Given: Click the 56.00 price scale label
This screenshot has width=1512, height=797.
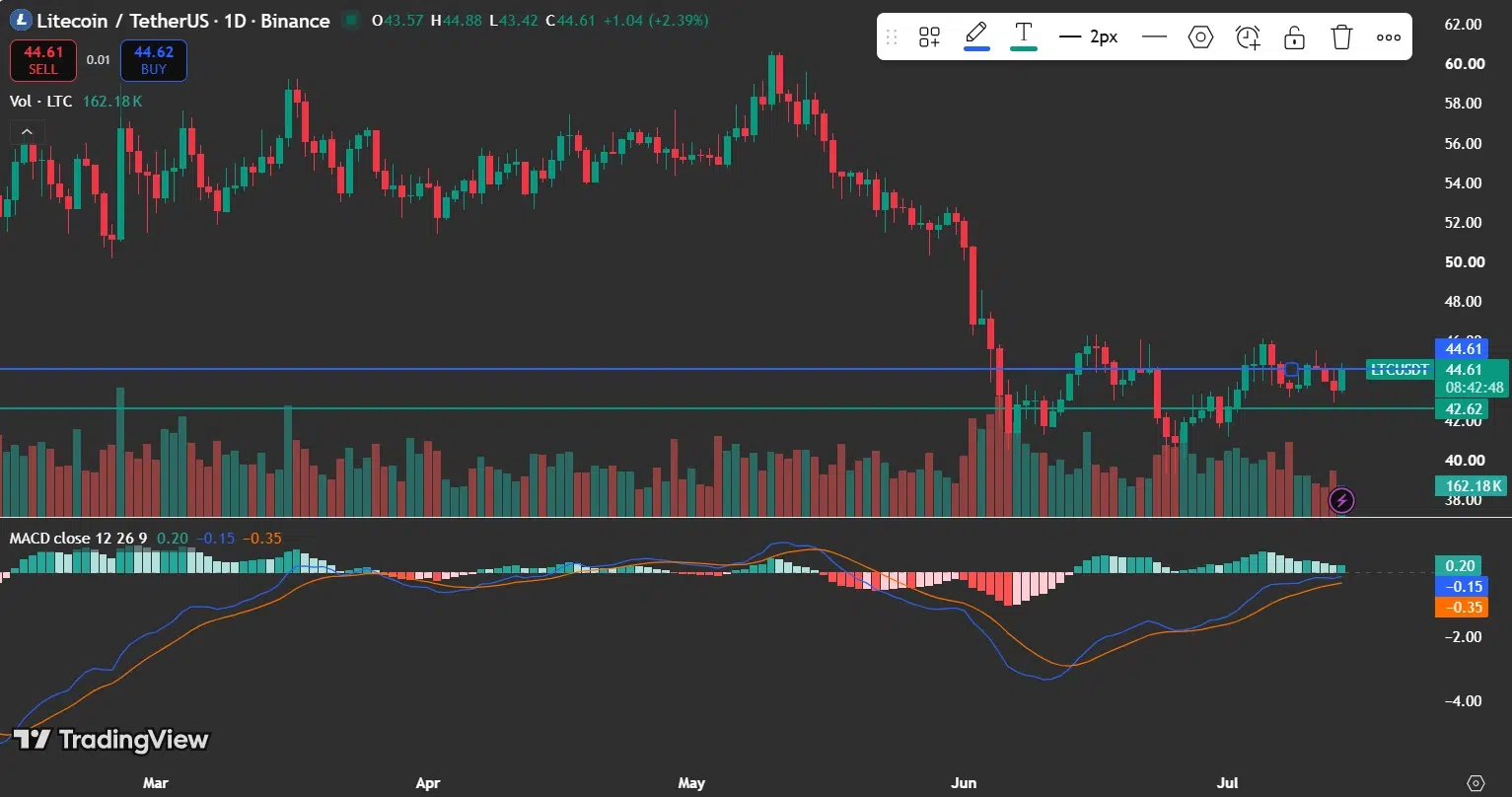Looking at the screenshot, I should (x=1464, y=143).
